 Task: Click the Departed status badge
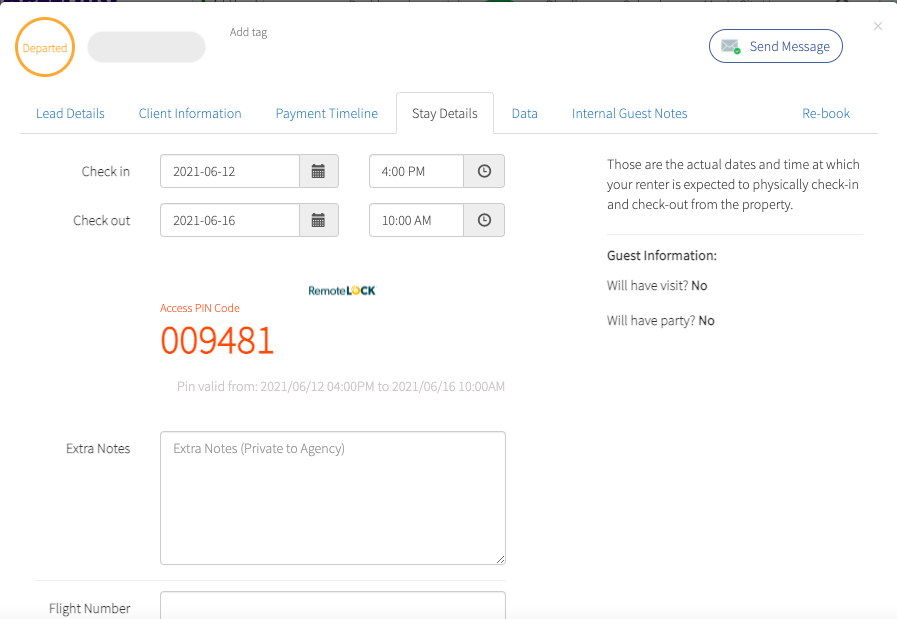(44, 46)
